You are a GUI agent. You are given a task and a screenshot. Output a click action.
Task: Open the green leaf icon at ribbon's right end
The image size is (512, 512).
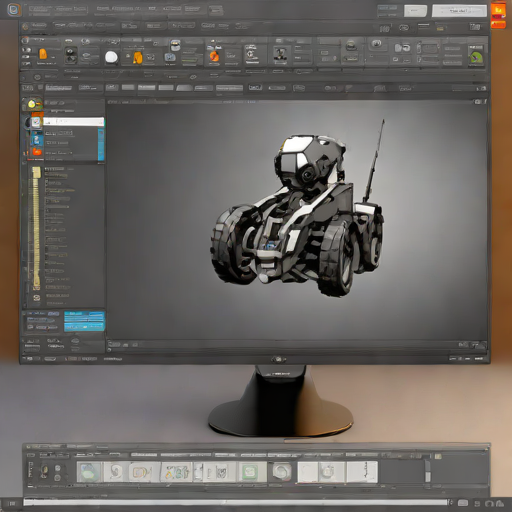click(476, 57)
